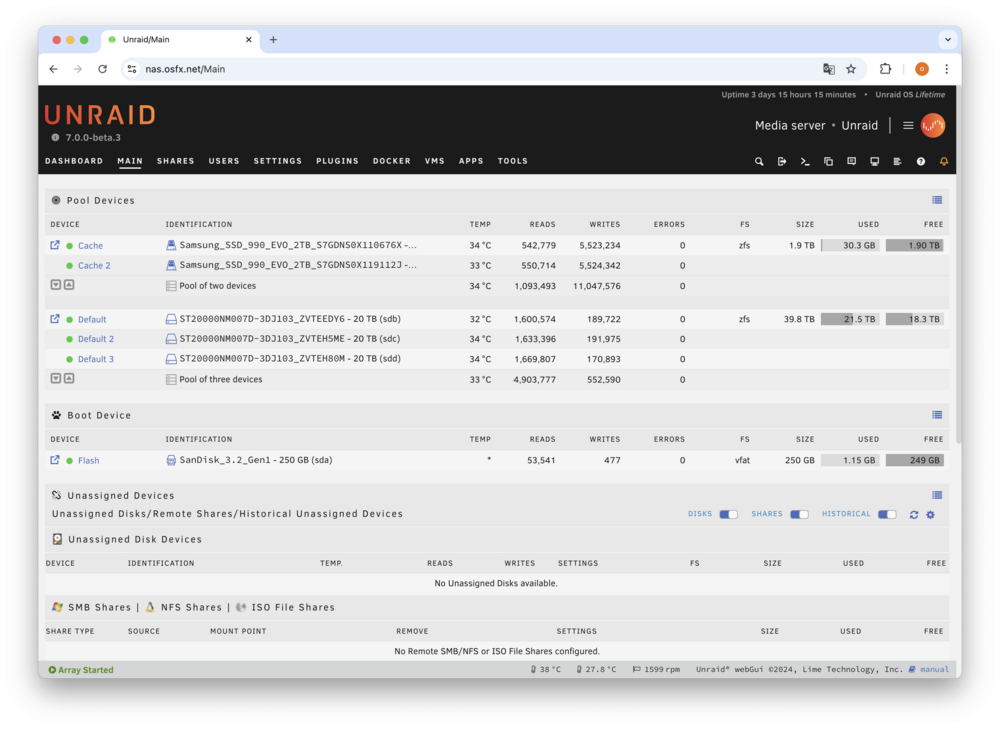The image size is (1000, 729).
Task: Open SETTINGS tab
Action: pyautogui.click(x=277, y=161)
